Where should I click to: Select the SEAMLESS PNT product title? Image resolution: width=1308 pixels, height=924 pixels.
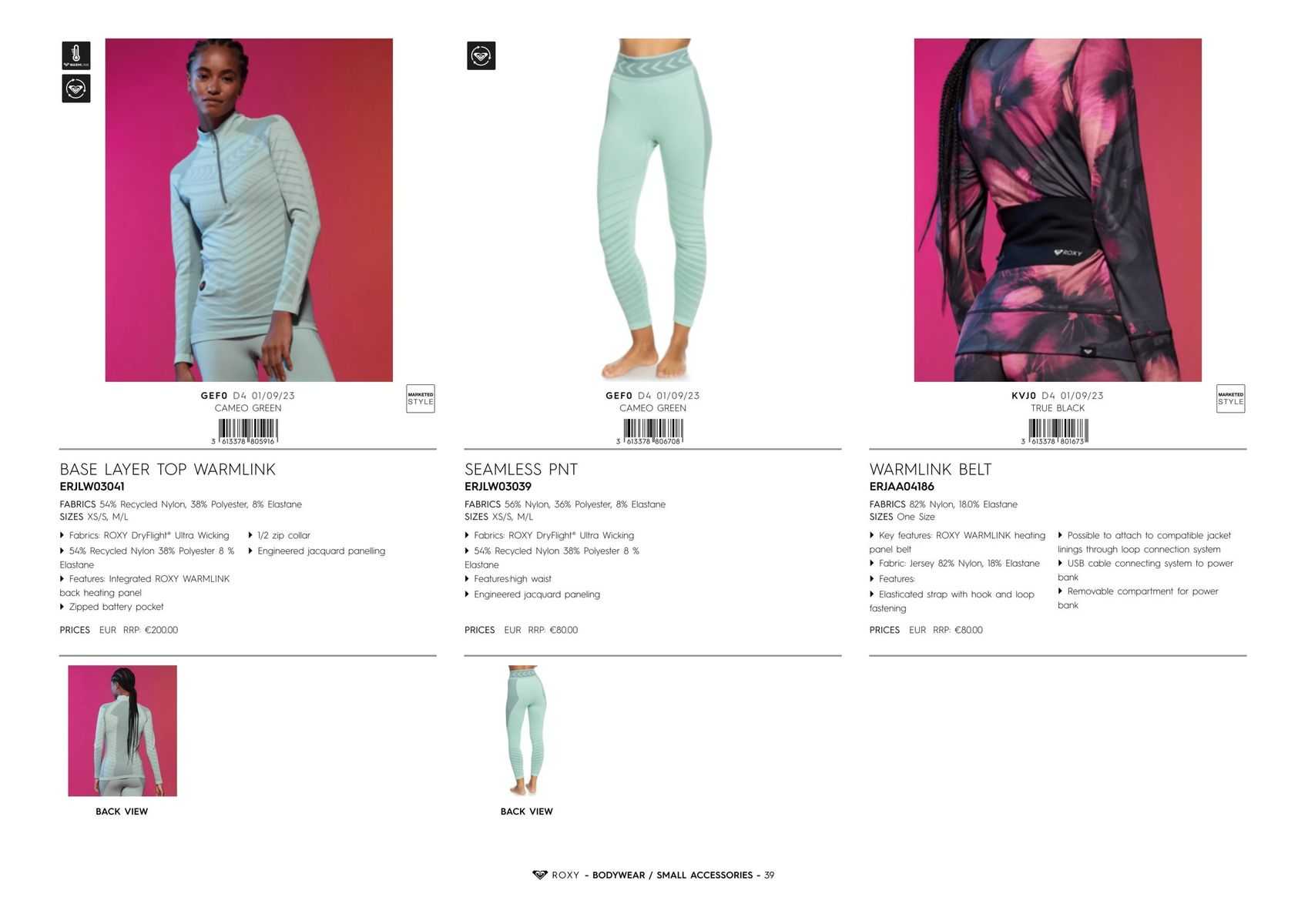521,470
